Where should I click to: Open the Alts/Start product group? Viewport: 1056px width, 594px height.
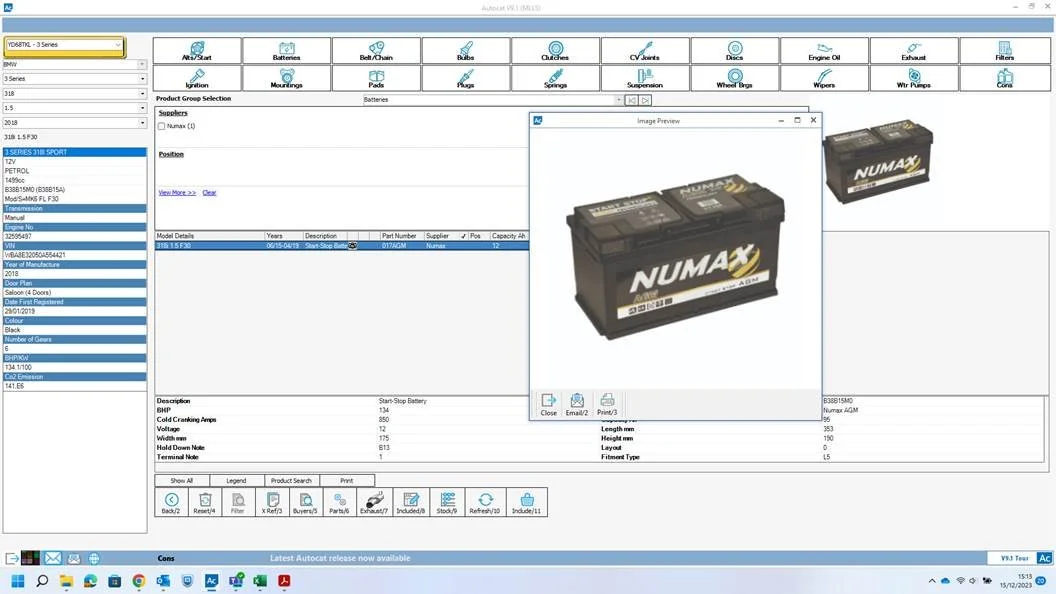point(197,51)
